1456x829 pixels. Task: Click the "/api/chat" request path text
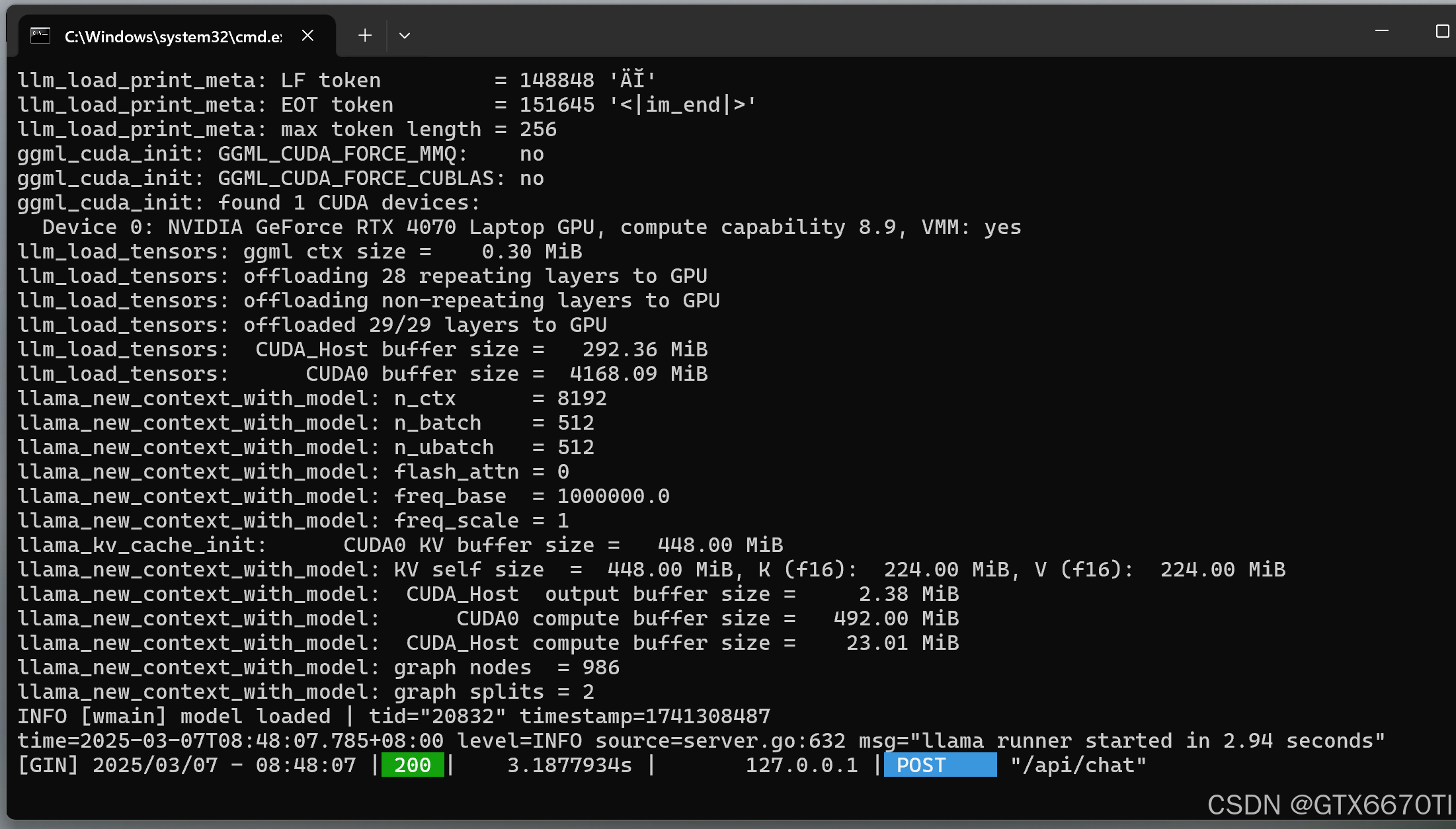1078,765
